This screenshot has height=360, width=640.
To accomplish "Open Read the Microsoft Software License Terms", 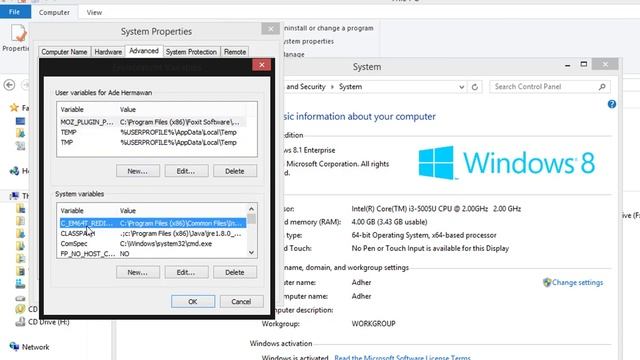I will [402, 358].
